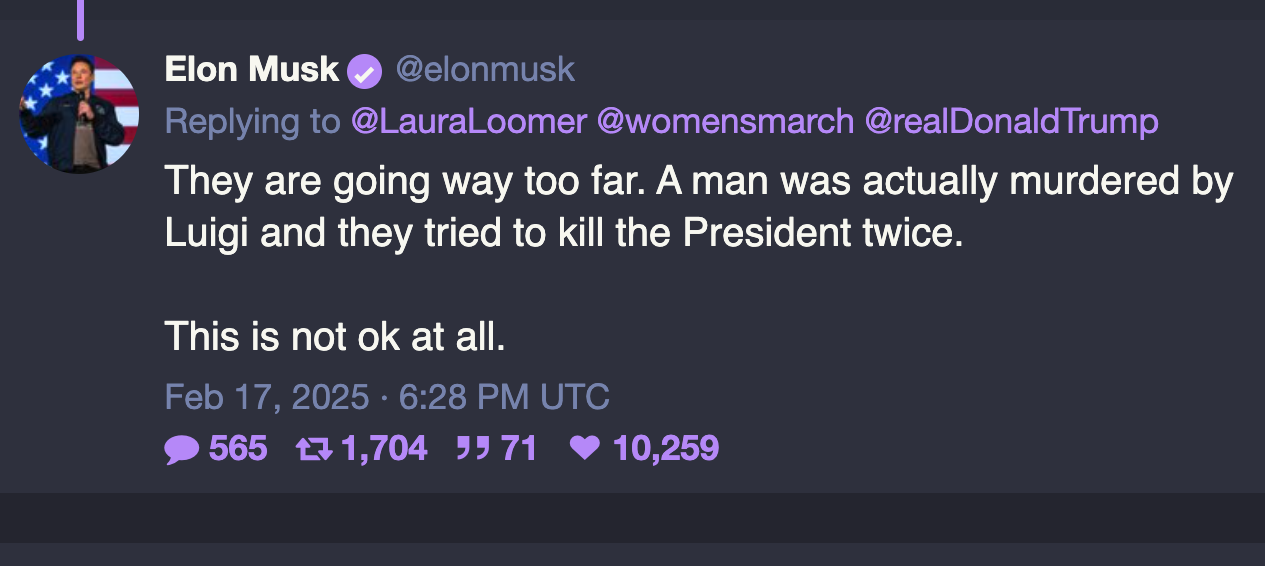This screenshot has height=566, width=1265.
Task: Click the 10,259 likes count
Action: (x=665, y=449)
